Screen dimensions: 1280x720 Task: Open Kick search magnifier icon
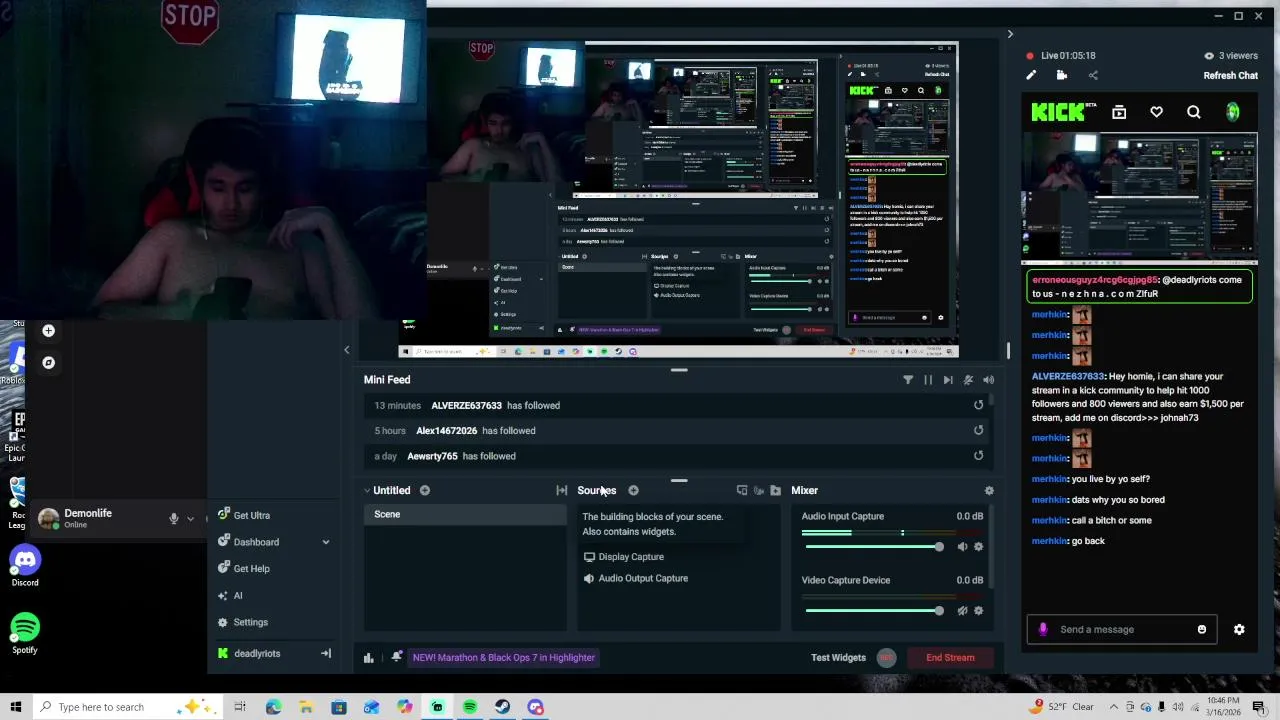[1194, 112]
